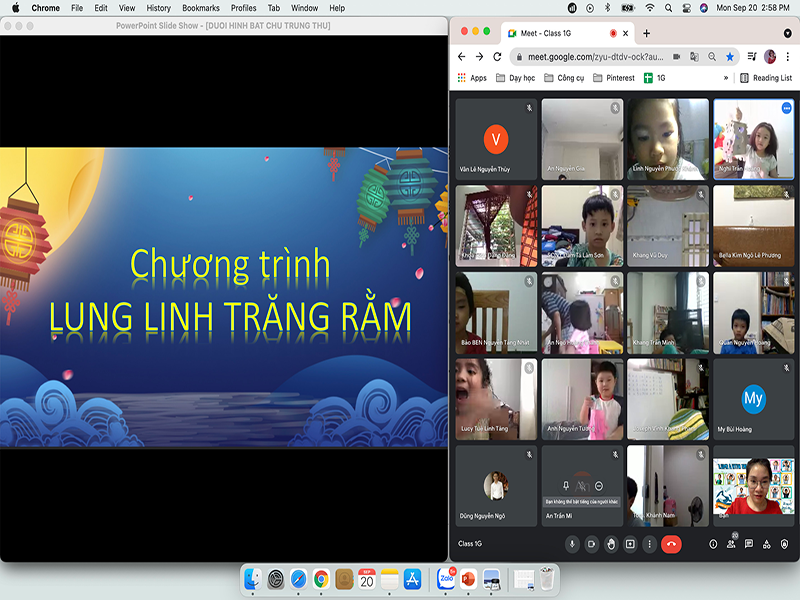Screen dimensions: 800x600
Task: Open Zalo from the Dock
Action: tap(445, 579)
